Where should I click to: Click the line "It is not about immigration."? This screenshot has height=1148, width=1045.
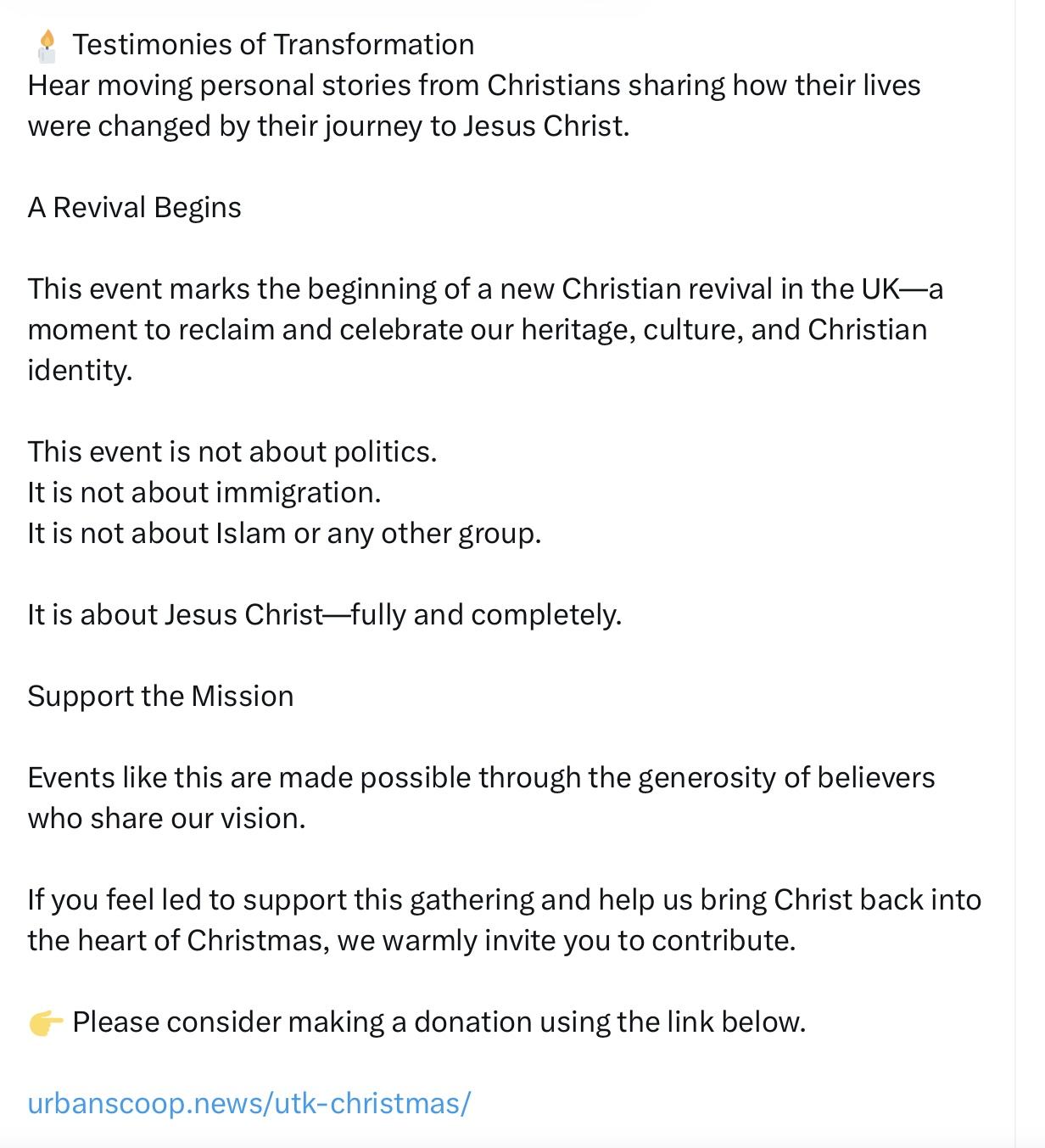click(x=204, y=492)
